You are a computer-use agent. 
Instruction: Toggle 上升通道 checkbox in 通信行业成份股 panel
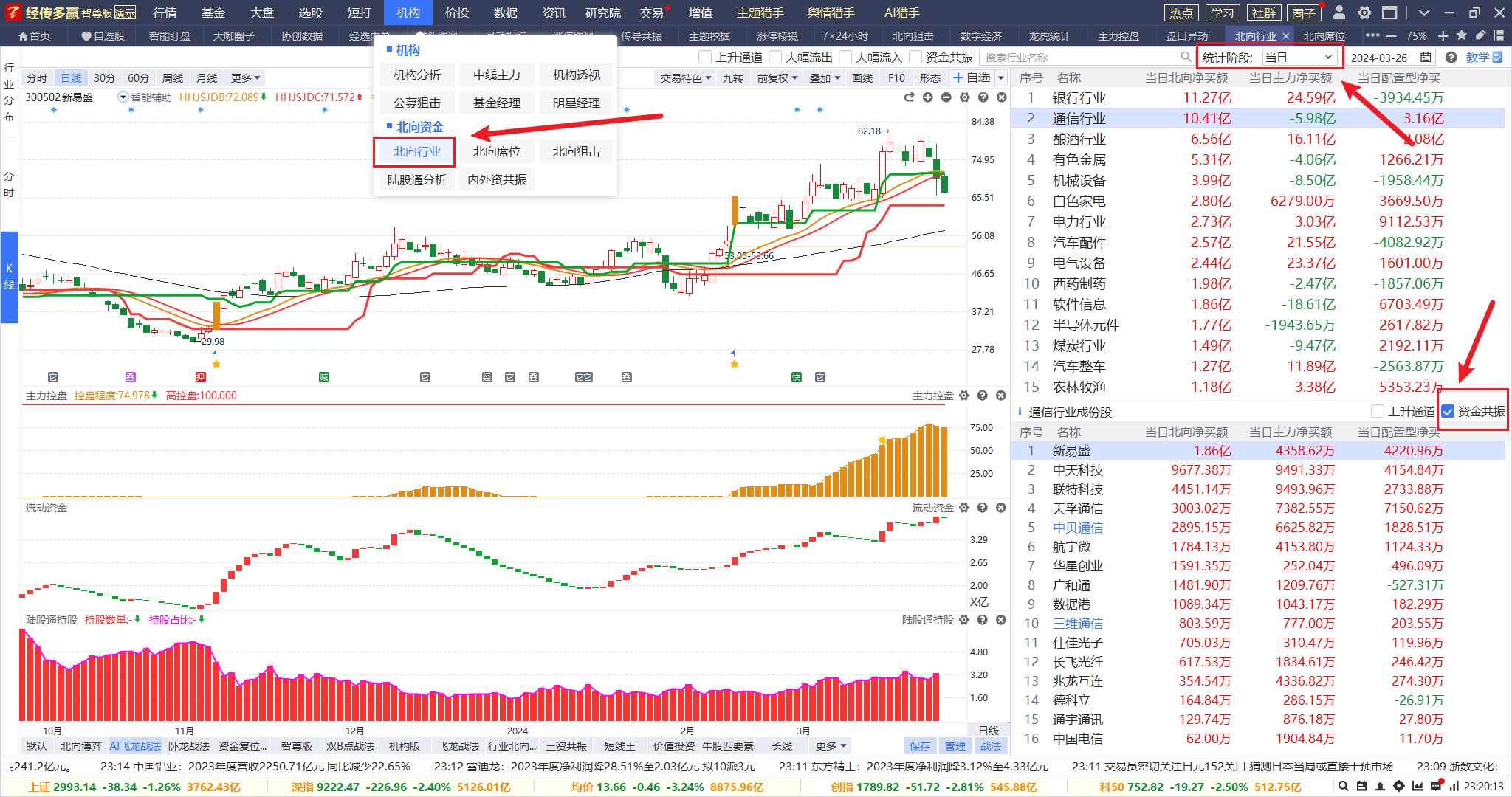[1377, 411]
